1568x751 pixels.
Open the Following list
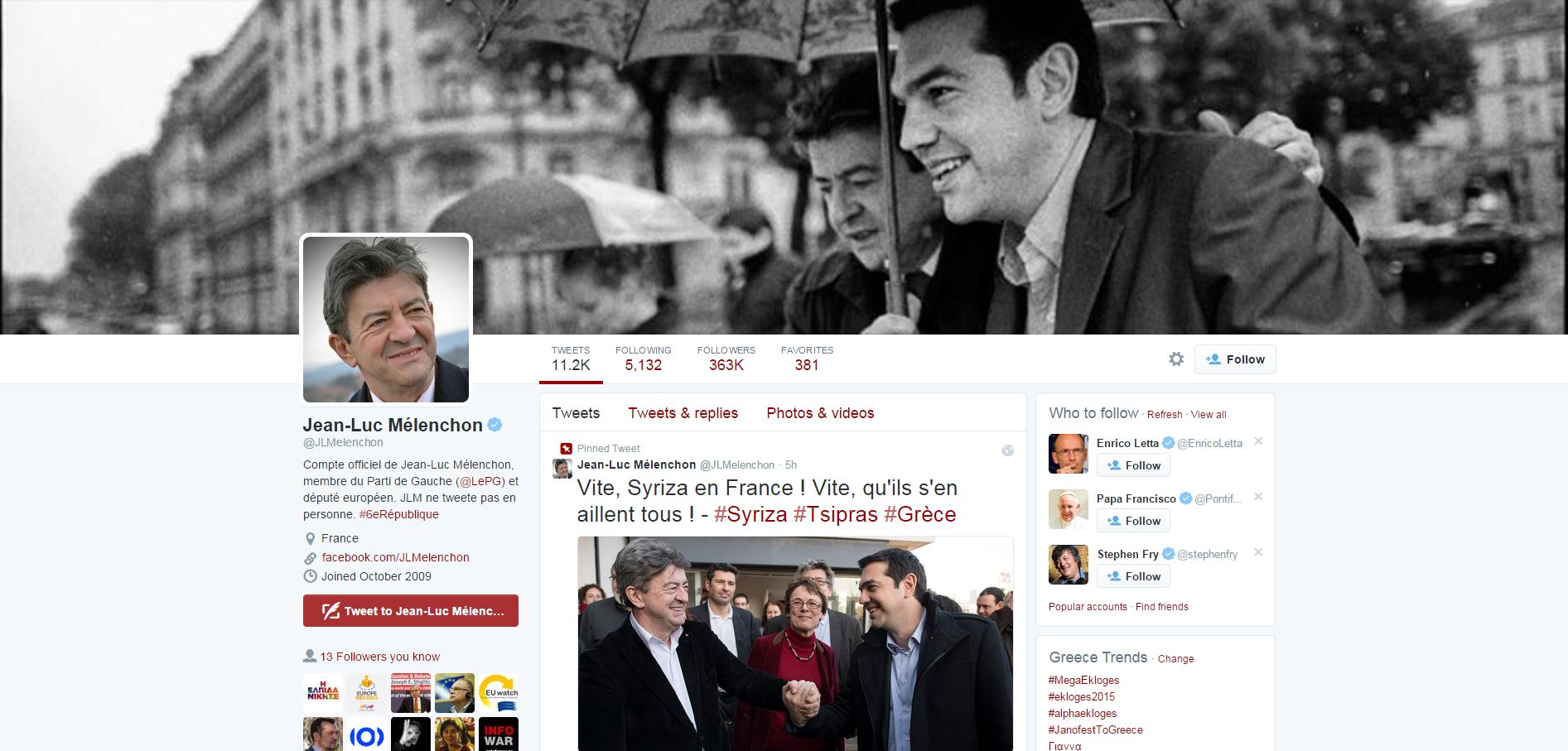[643, 359]
